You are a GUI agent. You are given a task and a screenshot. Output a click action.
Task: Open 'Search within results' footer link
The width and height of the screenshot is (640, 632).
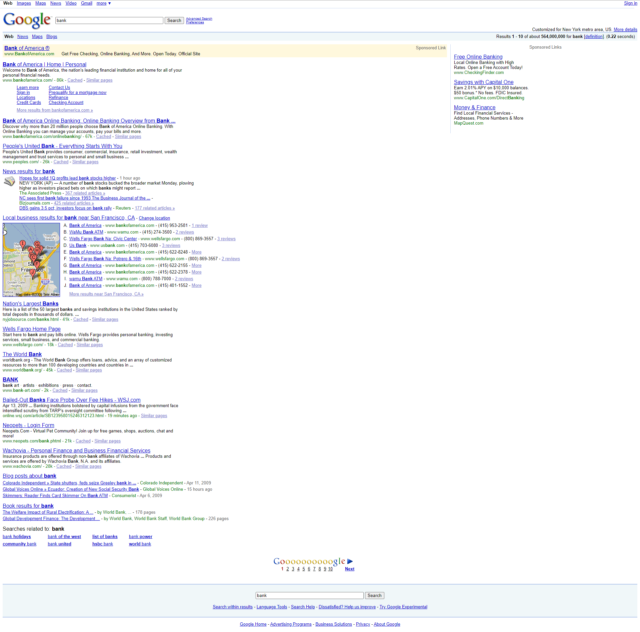click(233, 607)
